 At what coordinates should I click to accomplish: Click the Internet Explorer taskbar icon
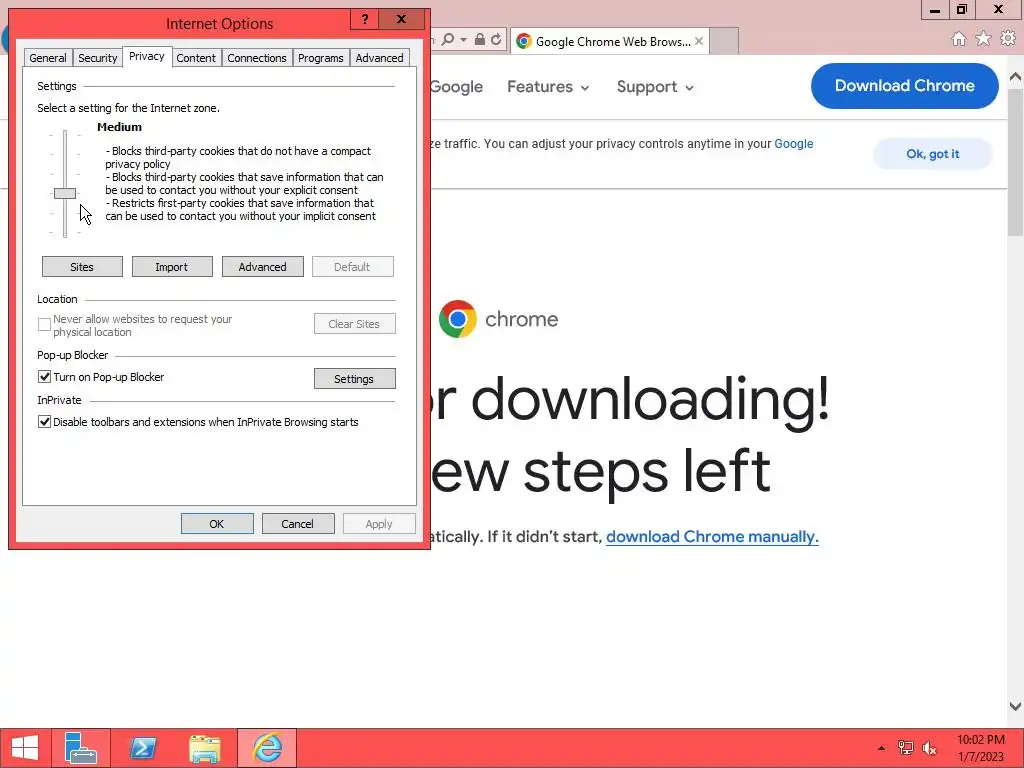click(267, 748)
